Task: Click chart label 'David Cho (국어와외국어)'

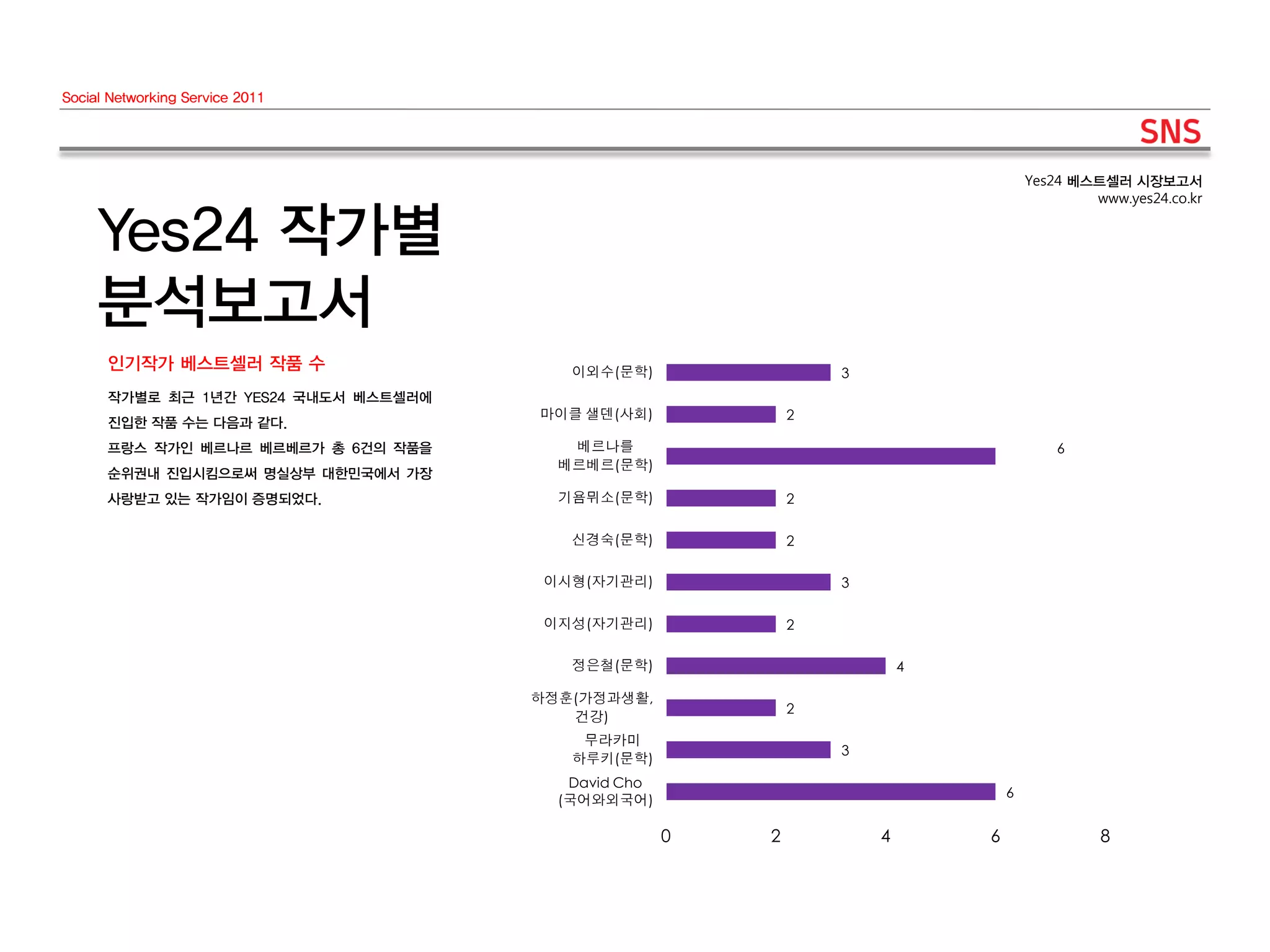Action: tap(605, 791)
